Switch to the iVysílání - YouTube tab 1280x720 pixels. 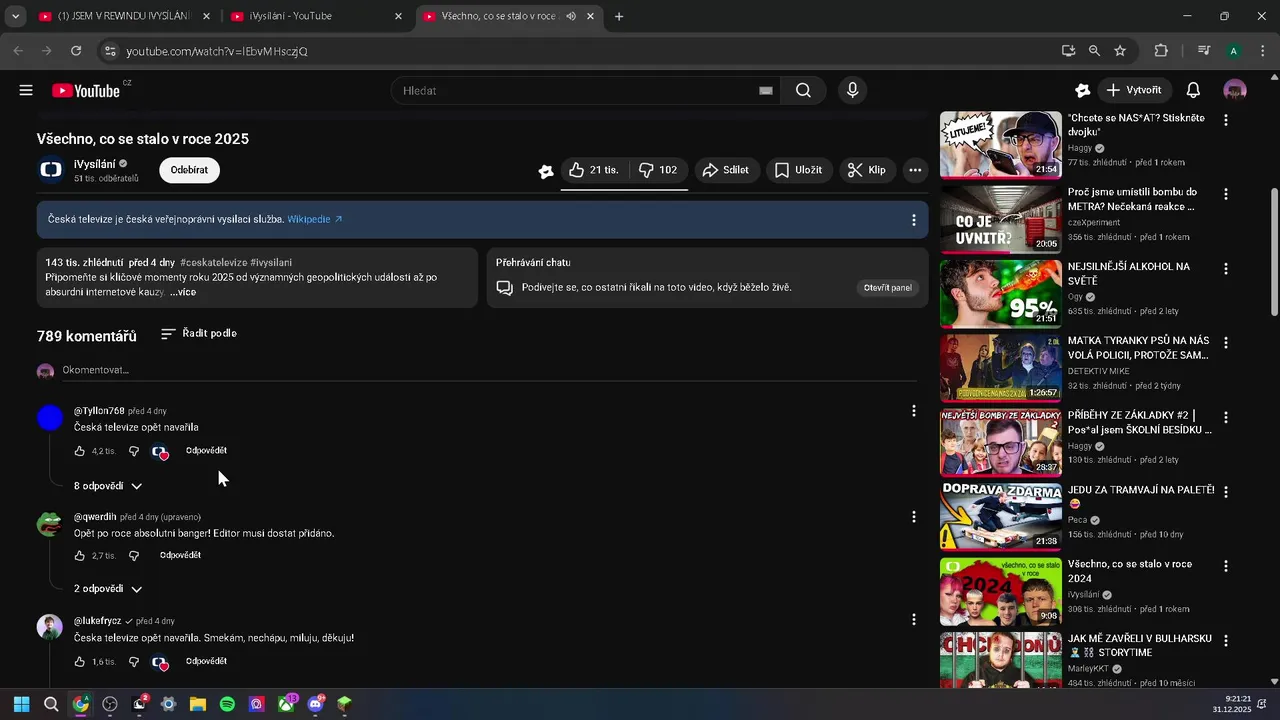pos(315,16)
